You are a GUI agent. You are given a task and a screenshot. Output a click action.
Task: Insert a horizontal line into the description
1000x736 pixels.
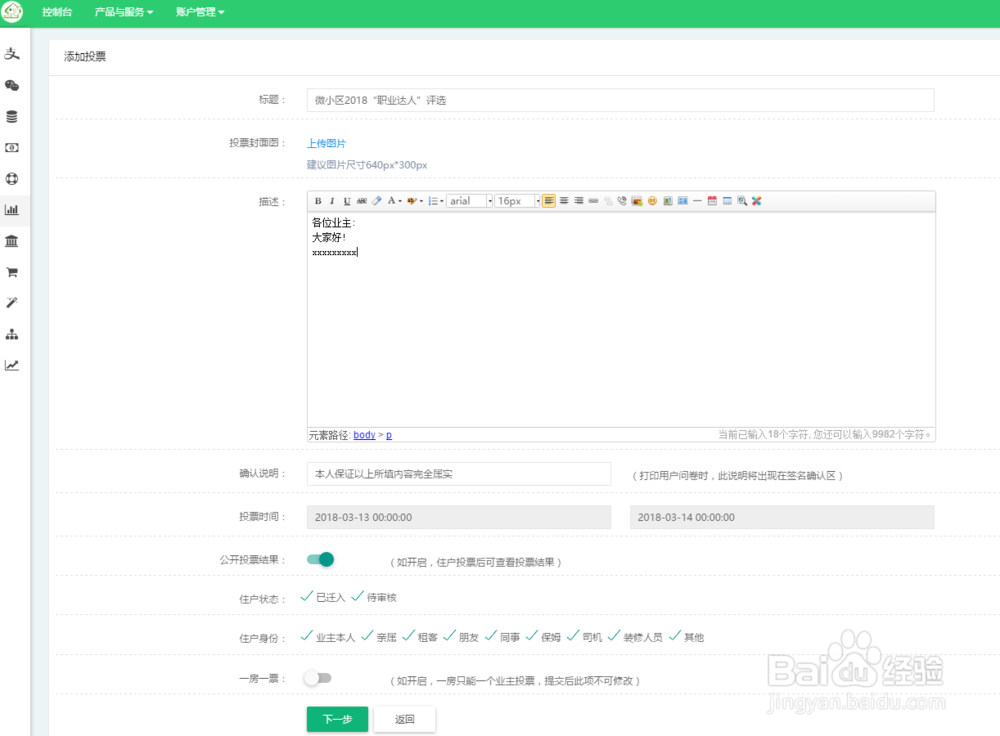696,201
